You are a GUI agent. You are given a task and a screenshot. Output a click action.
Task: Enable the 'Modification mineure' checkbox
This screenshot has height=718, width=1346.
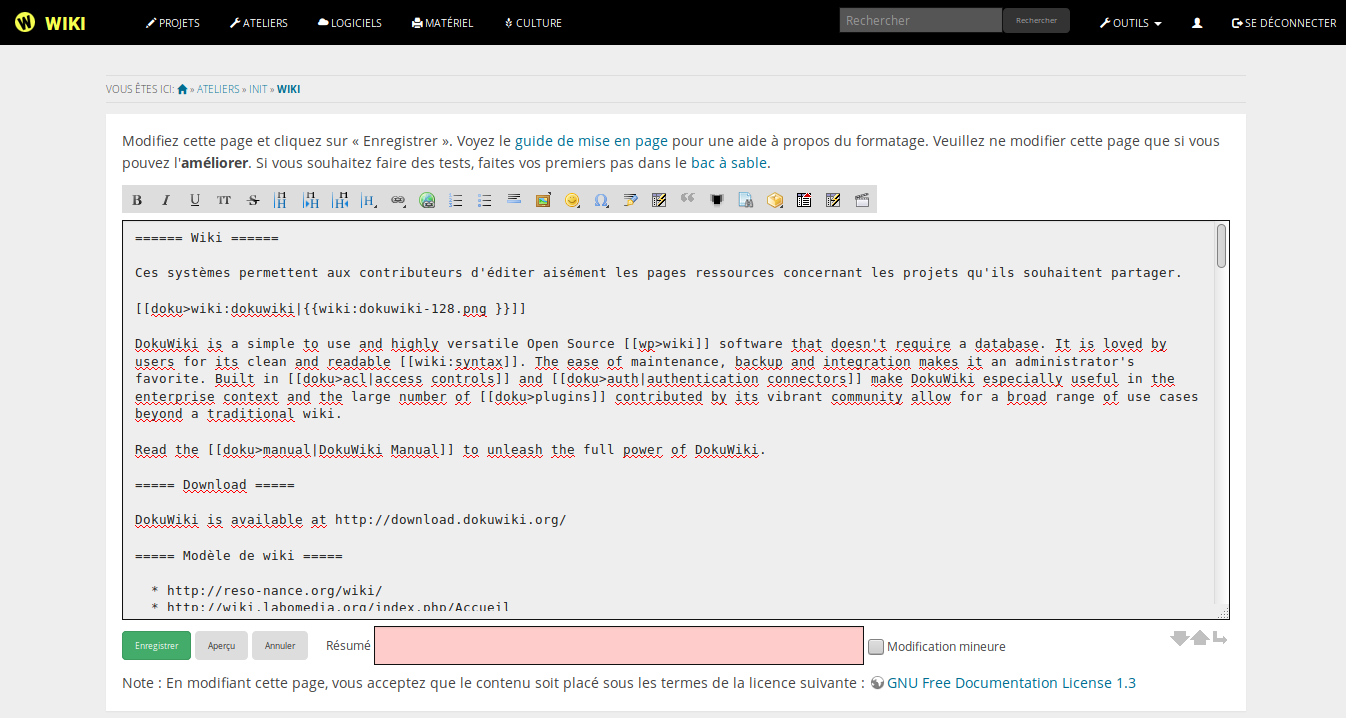[x=875, y=646]
